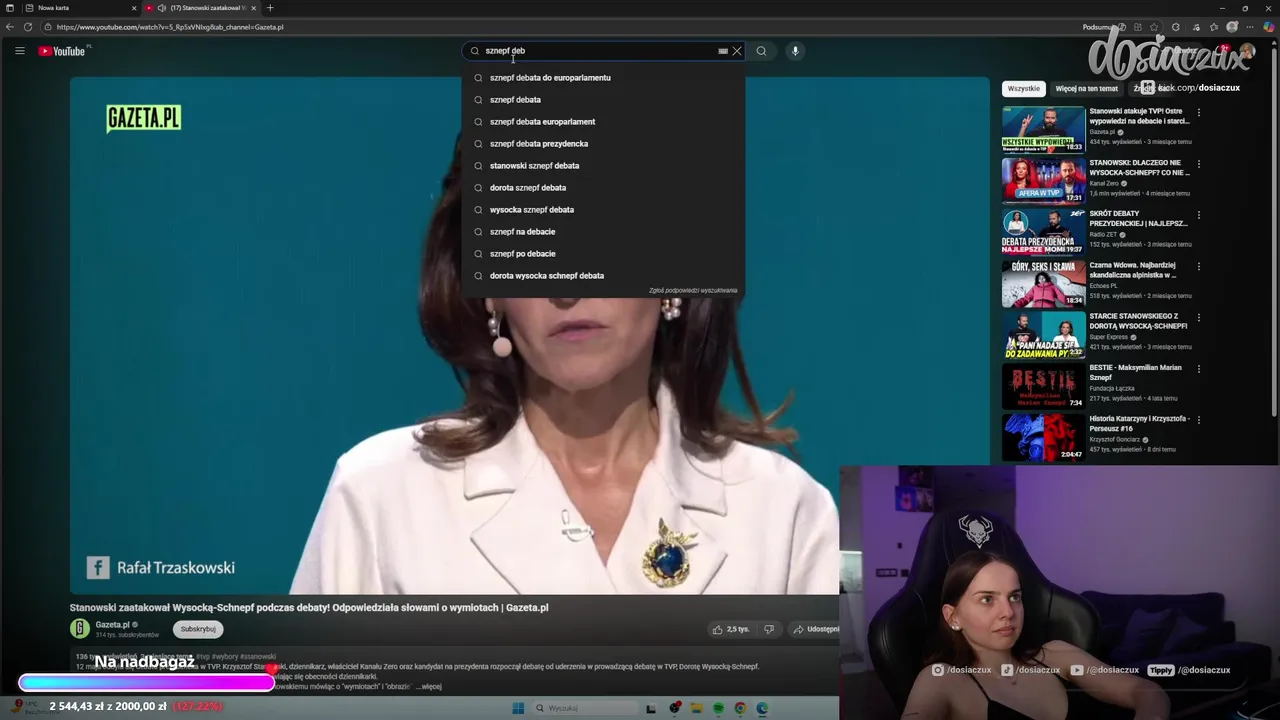Image resolution: width=1280 pixels, height=720 pixels.
Task: Click 'Zgłoś podpowiedzi wyszukiwania' link
Action: (693, 291)
